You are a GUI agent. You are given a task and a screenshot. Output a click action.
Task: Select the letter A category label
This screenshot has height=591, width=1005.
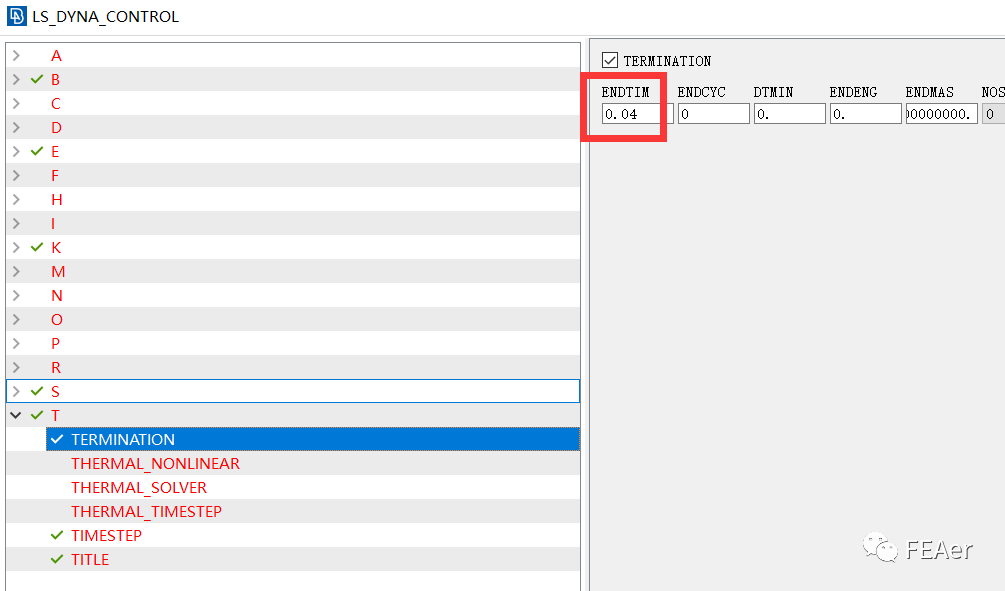56,56
